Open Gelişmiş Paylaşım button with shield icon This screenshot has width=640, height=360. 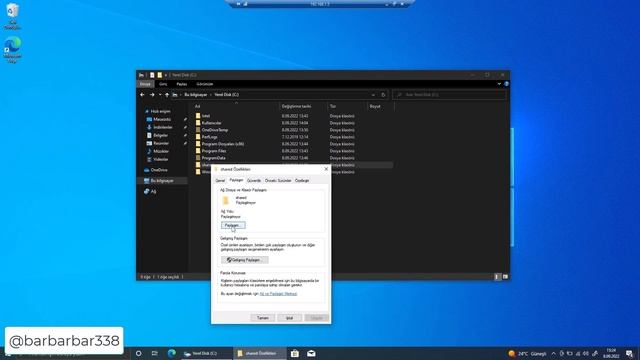[244, 260]
